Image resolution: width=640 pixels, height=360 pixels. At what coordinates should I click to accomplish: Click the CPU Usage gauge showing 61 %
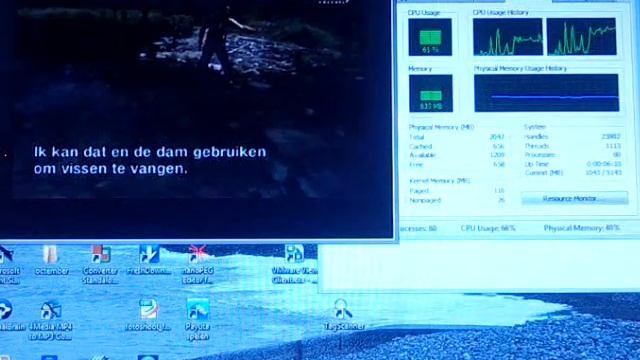pos(430,37)
